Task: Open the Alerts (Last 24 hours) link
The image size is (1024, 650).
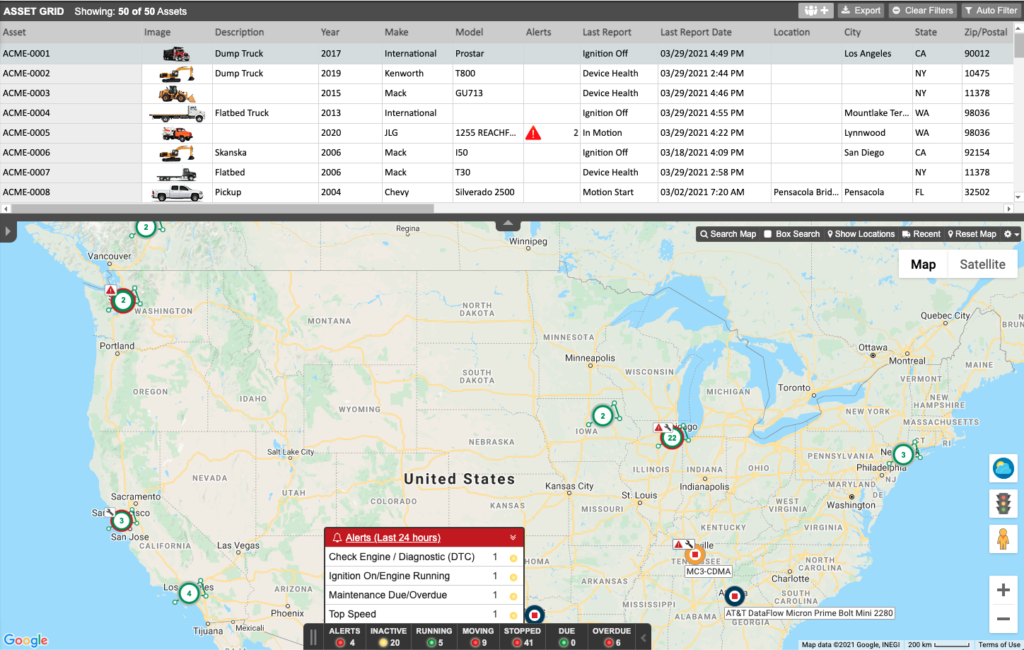Action: (392, 538)
